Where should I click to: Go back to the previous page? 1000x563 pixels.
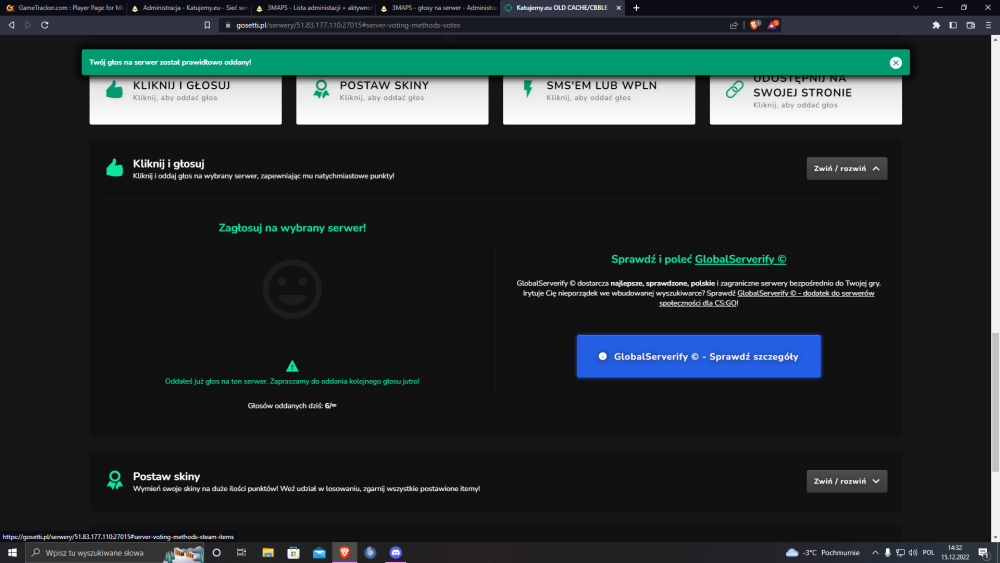(x=11, y=25)
